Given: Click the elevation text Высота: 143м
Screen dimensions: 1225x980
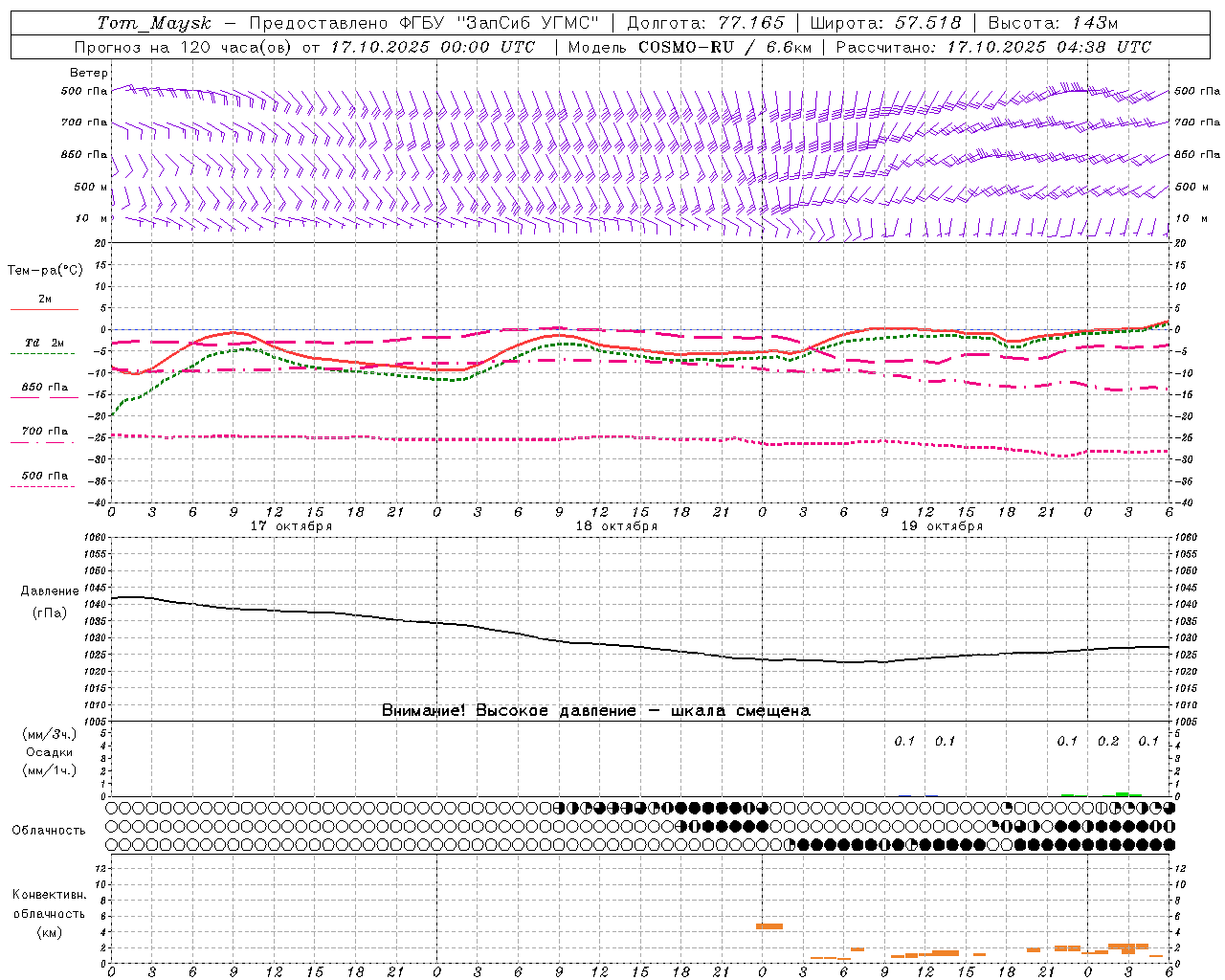Looking at the screenshot, I should 1054,23.
